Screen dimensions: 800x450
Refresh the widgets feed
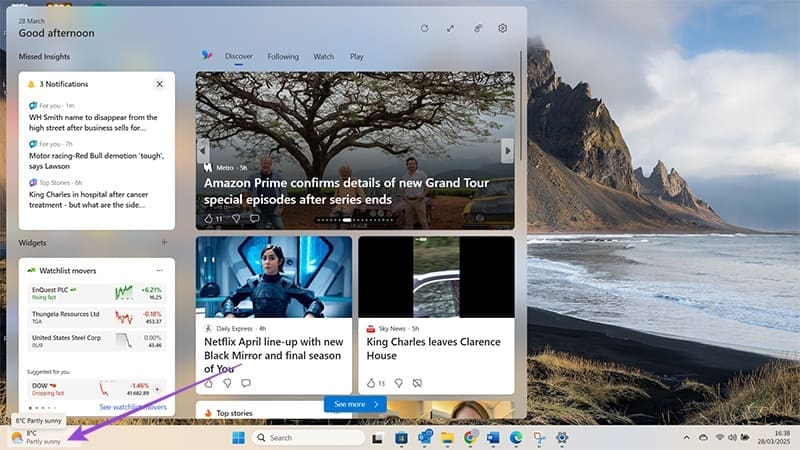[424, 29]
